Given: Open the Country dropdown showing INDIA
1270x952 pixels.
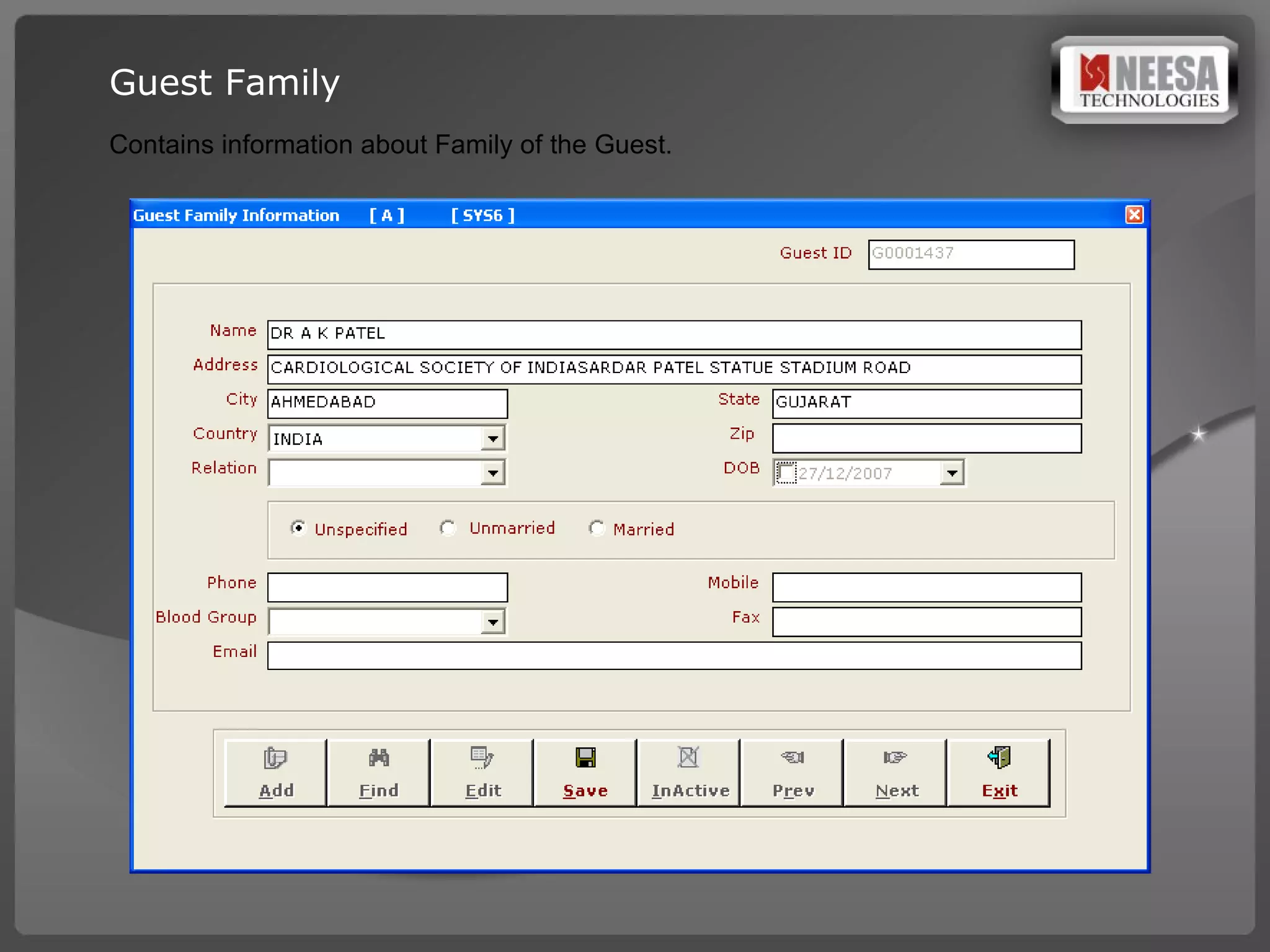Looking at the screenshot, I should tap(493, 439).
